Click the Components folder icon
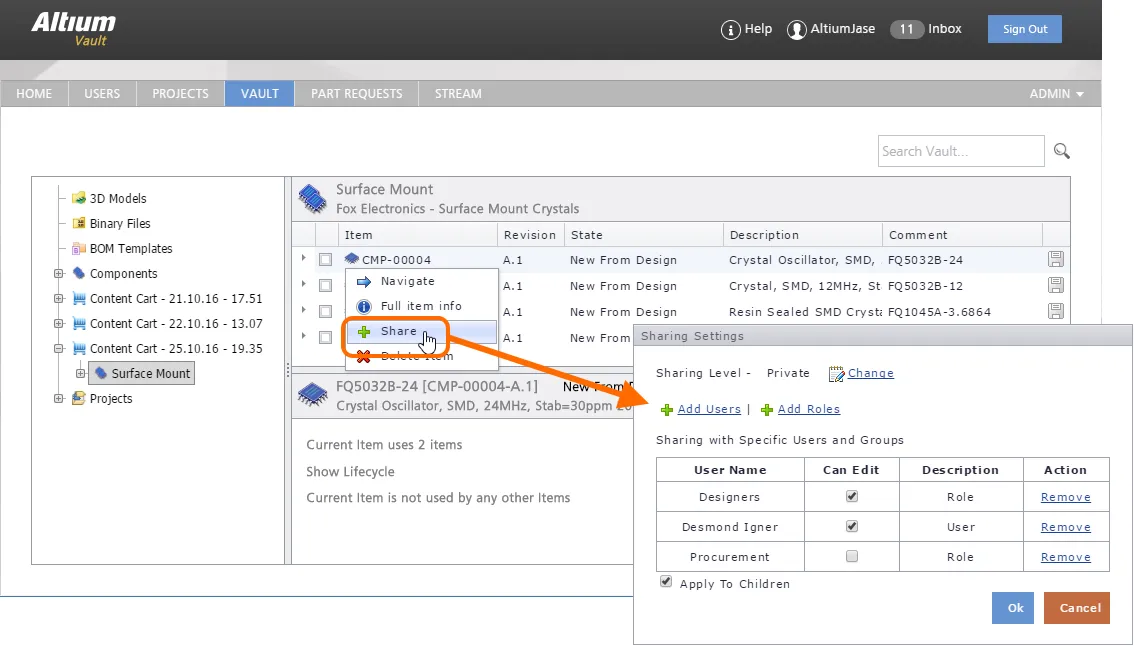The height and width of the screenshot is (646, 1134). point(79,273)
